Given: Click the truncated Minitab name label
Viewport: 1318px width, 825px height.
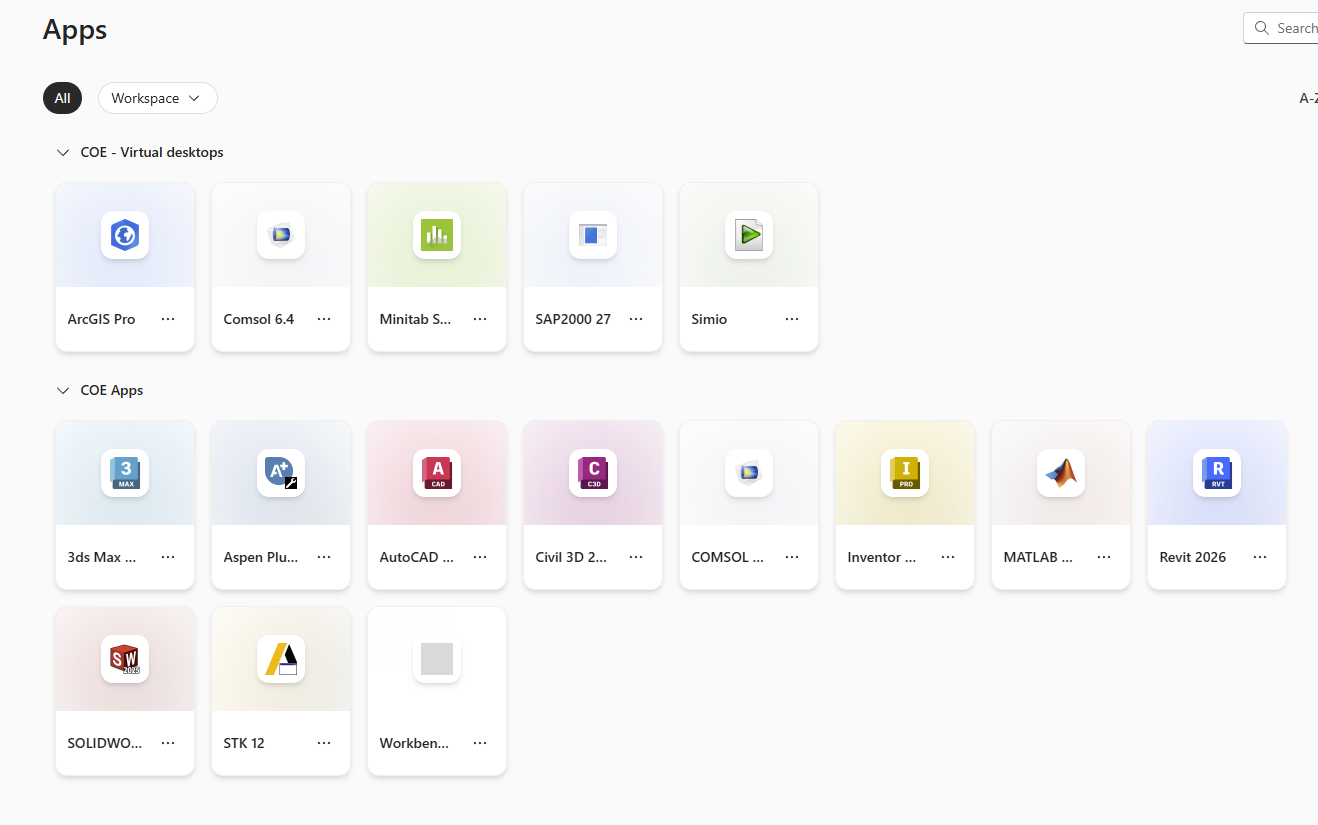Looking at the screenshot, I should point(416,319).
